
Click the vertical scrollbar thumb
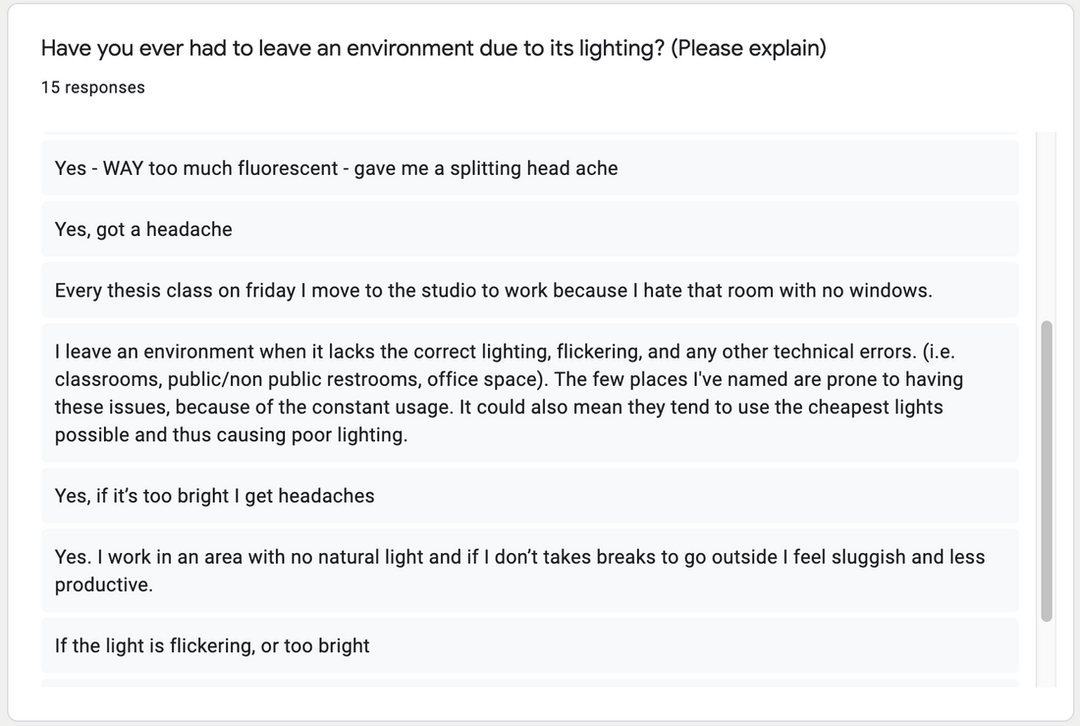pos(1046,470)
